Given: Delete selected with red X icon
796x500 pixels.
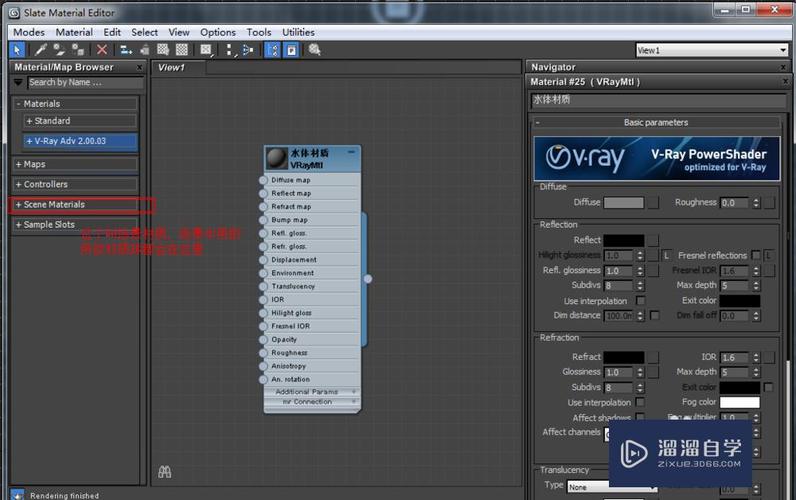Looking at the screenshot, I should (x=102, y=50).
